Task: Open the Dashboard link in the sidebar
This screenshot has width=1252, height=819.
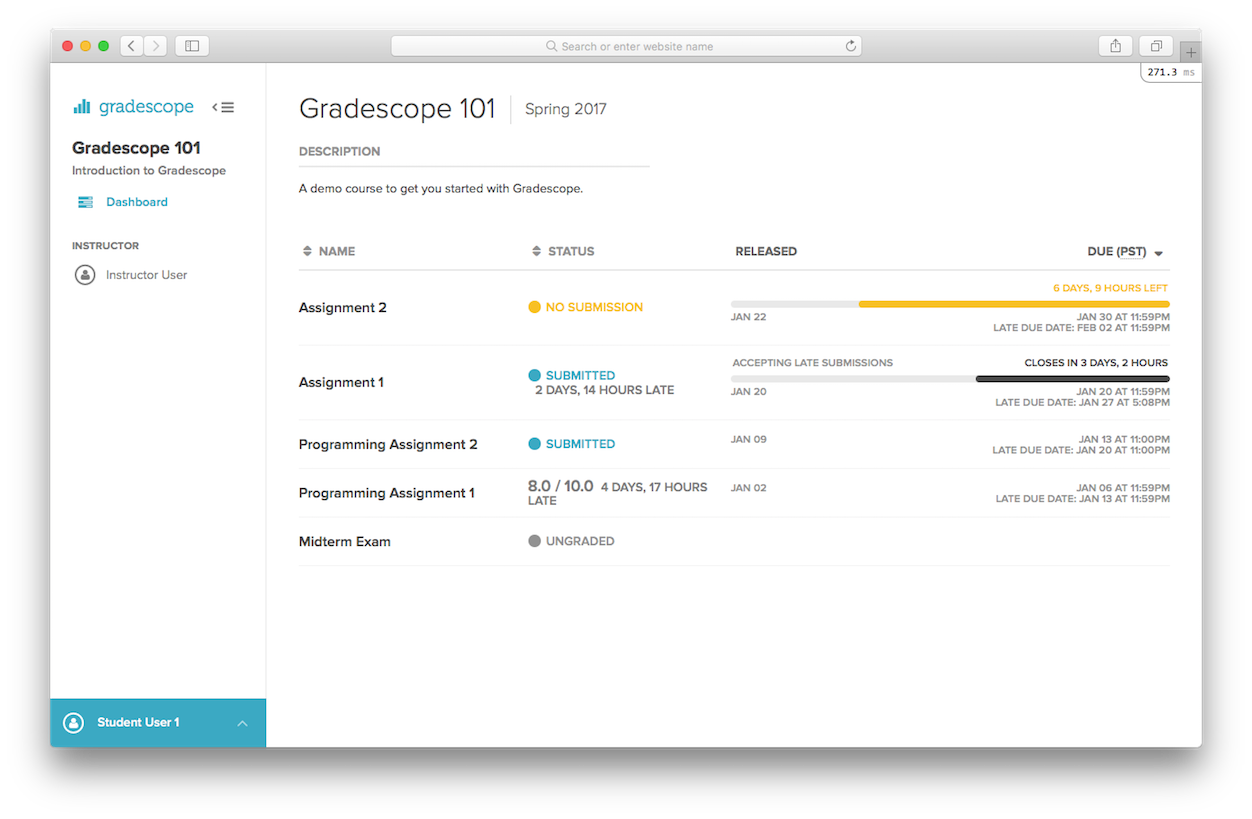Action: click(137, 202)
